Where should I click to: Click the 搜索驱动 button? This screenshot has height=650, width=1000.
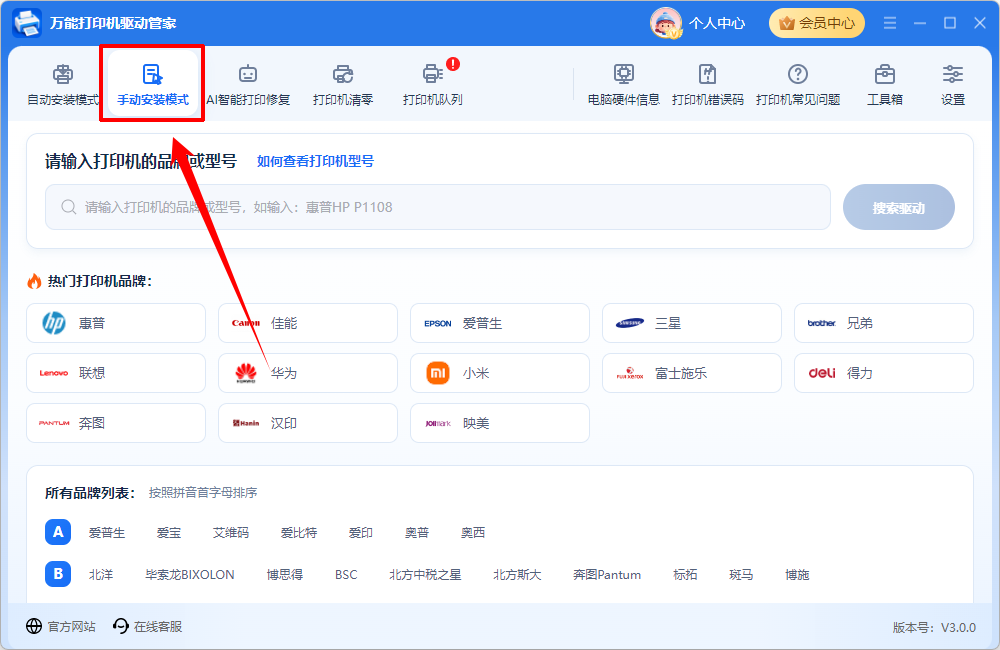click(899, 207)
